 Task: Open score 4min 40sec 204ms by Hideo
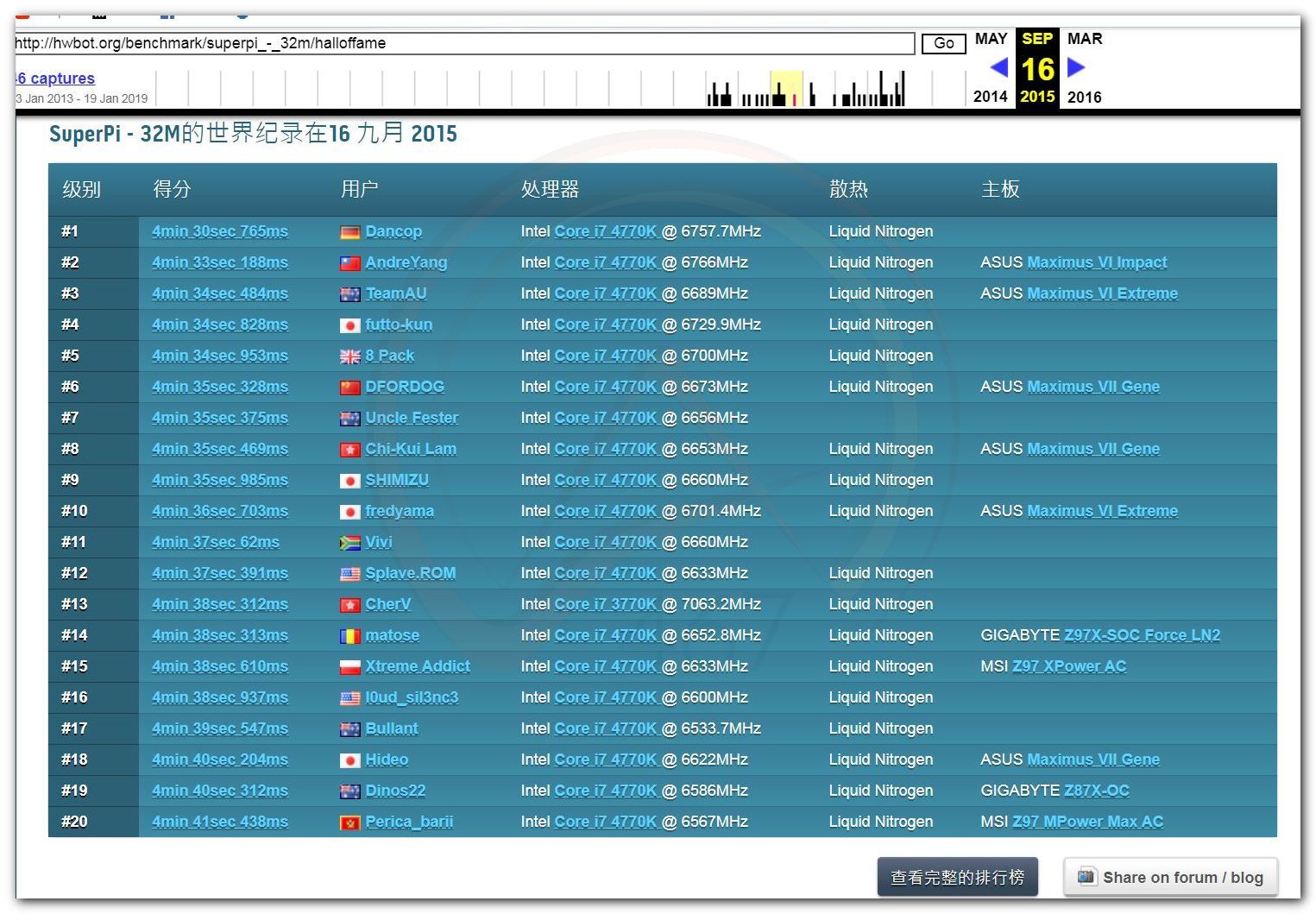click(x=220, y=760)
